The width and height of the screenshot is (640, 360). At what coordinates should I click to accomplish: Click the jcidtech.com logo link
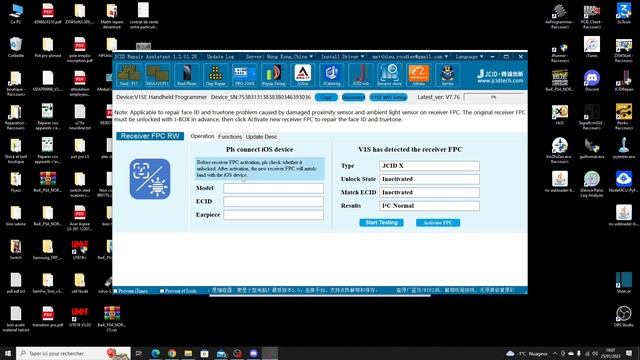[x=500, y=76]
